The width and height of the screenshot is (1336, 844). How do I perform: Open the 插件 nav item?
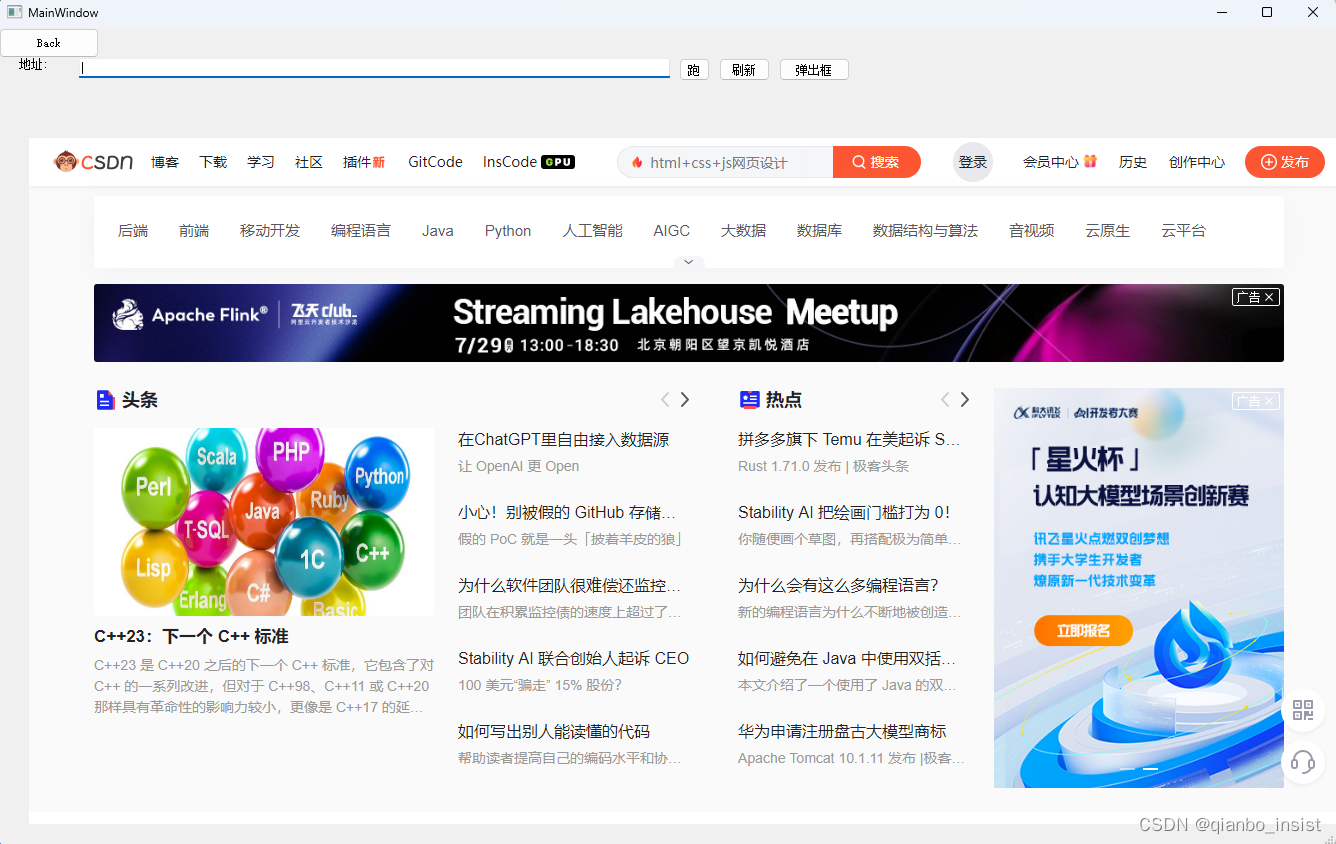[364, 162]
